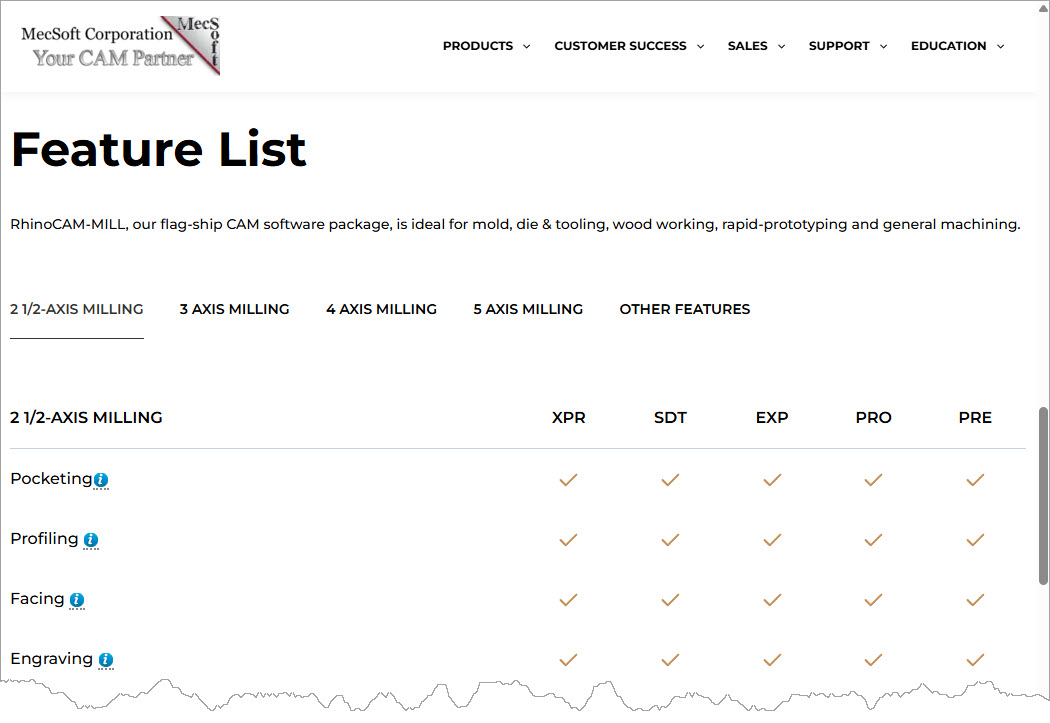Screen dimensions: 1050x723
Task: Show the Other Features tab
Action: point(684,309)
